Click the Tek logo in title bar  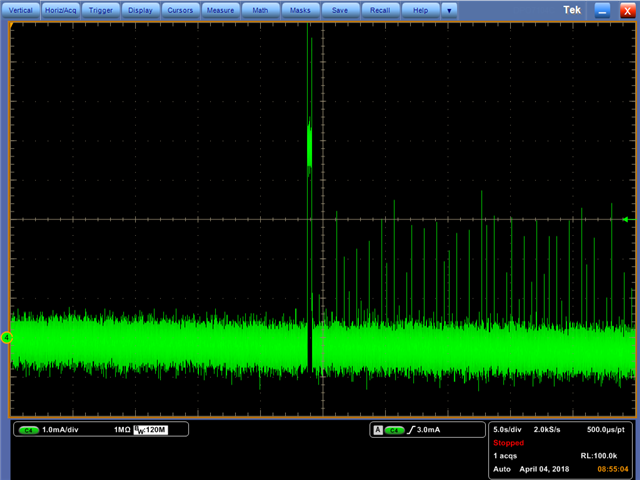point(572,10)
